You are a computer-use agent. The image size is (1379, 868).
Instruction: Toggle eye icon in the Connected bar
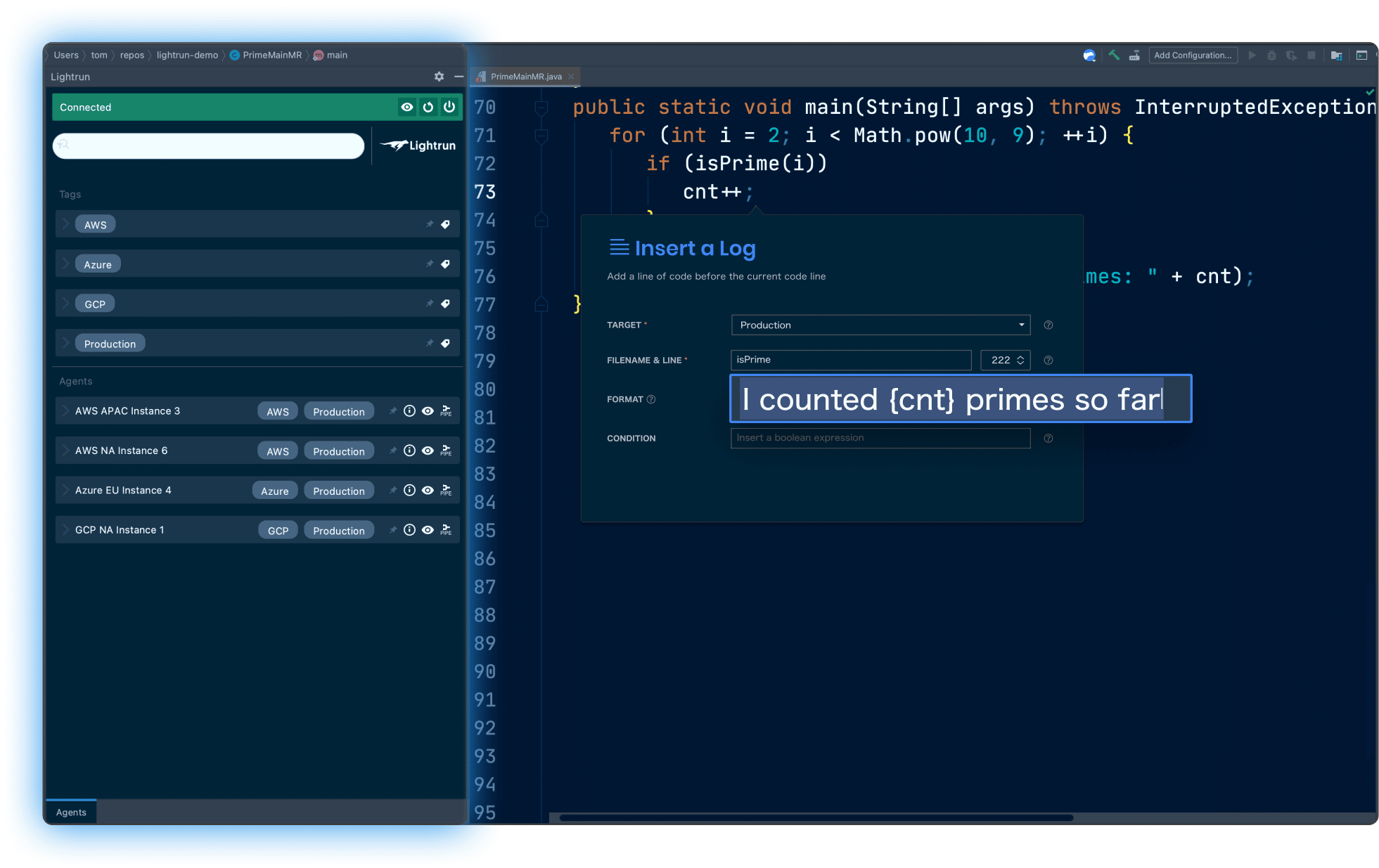tap(407, 107)
